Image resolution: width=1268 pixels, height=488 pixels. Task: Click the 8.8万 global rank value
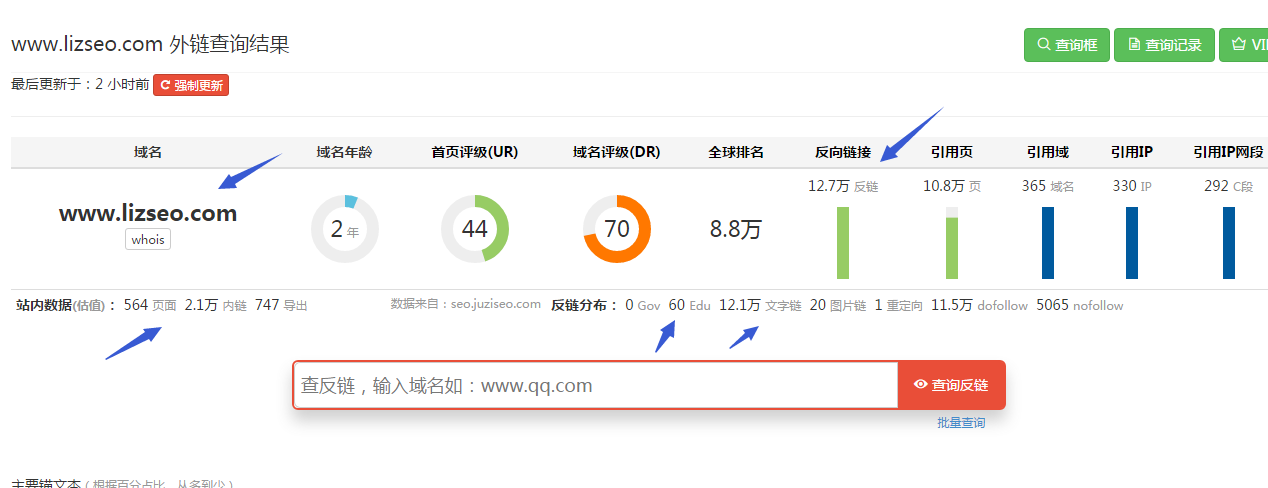click(736, 229)
